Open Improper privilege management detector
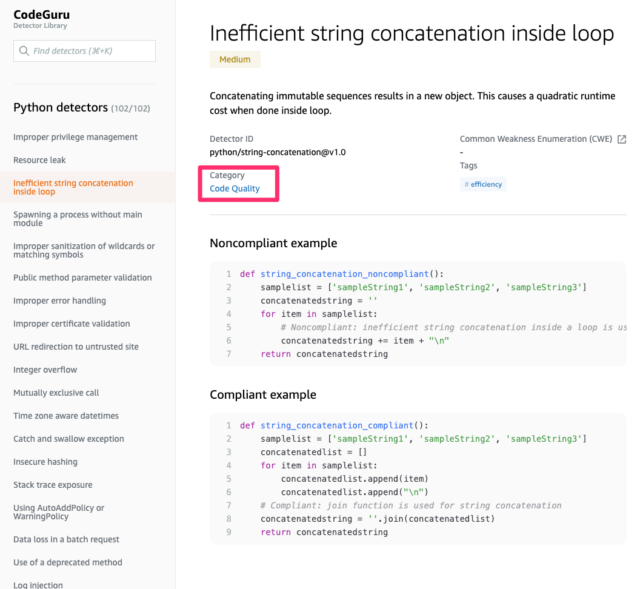This screenshot has width=640, height=589. click(x=75, y=137)
